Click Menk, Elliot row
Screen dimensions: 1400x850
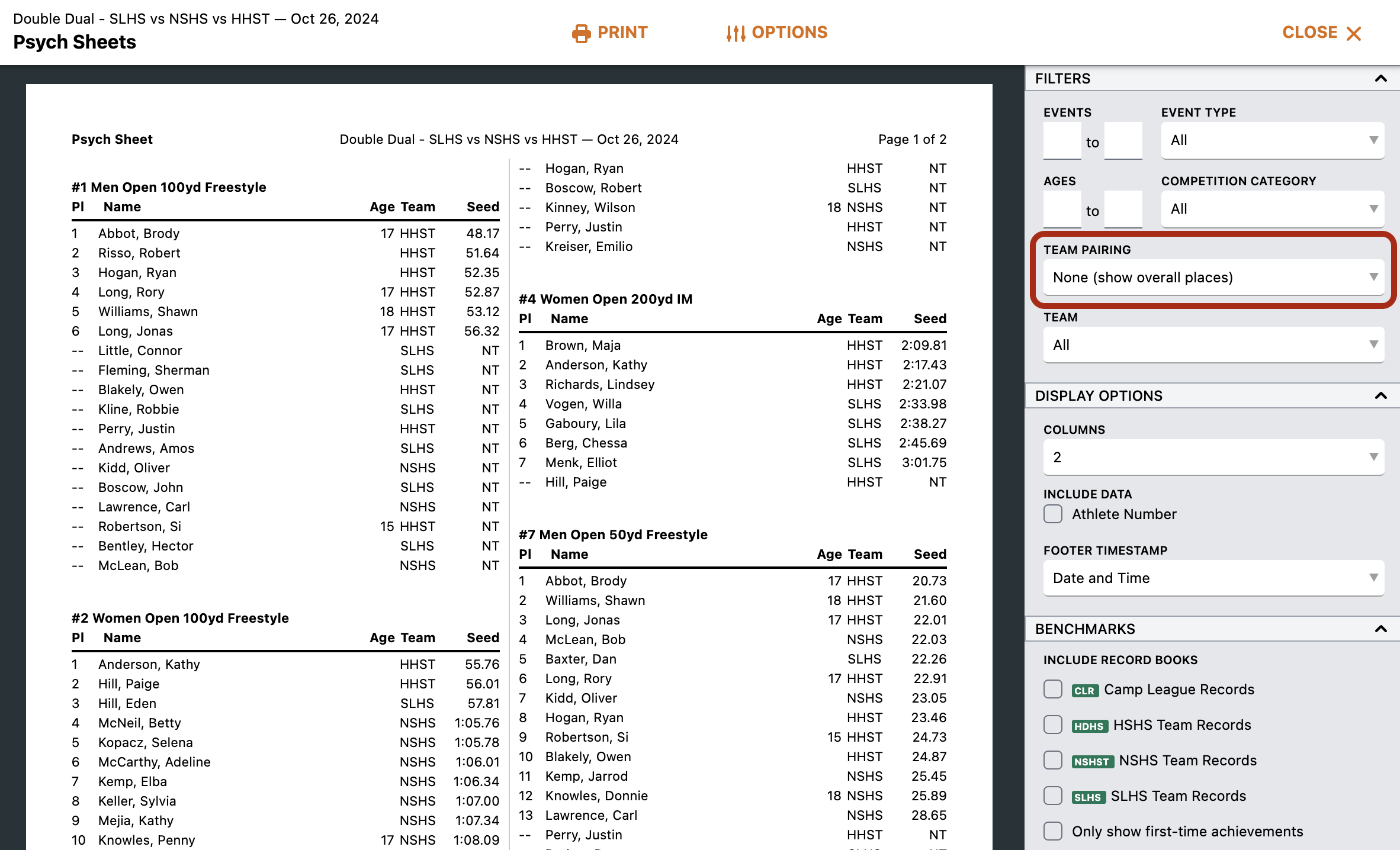733,462
